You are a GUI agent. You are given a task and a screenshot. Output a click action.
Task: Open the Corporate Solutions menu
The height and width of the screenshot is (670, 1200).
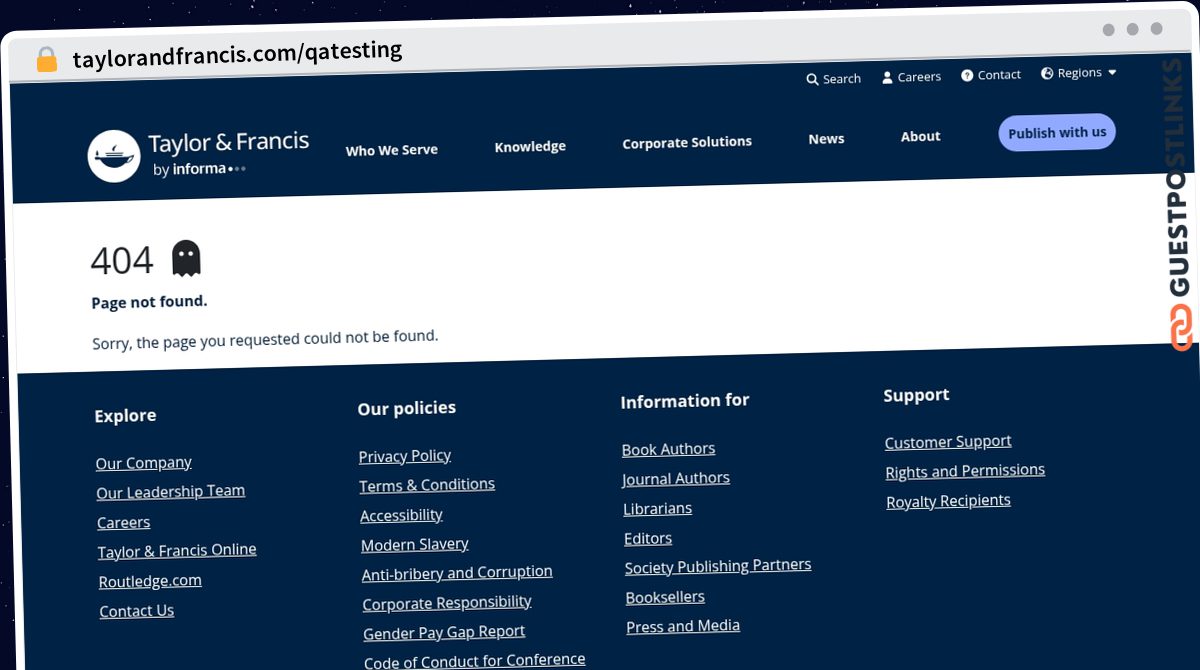687,142
